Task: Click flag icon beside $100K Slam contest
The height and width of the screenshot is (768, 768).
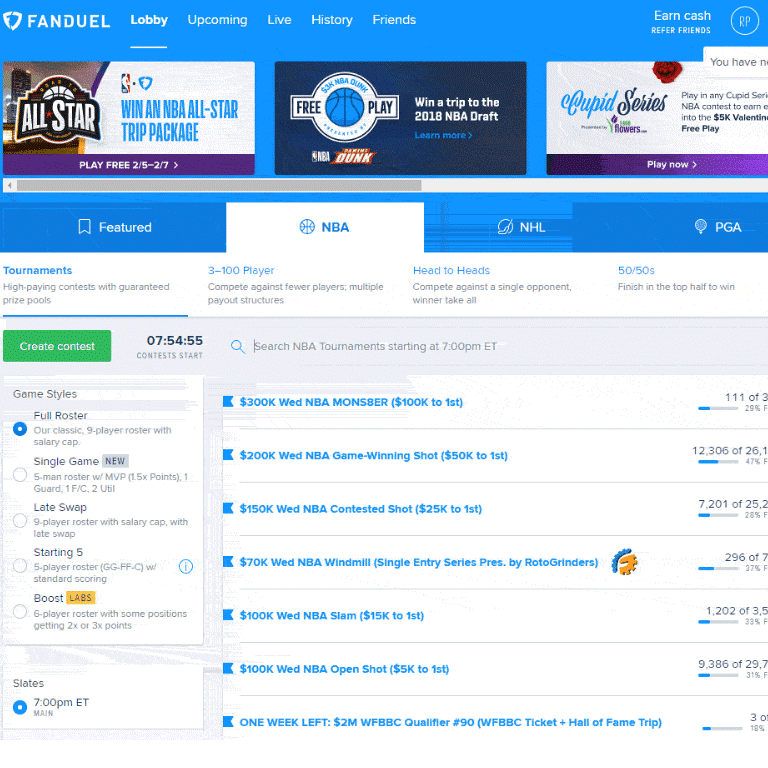Action: [228, 615]
